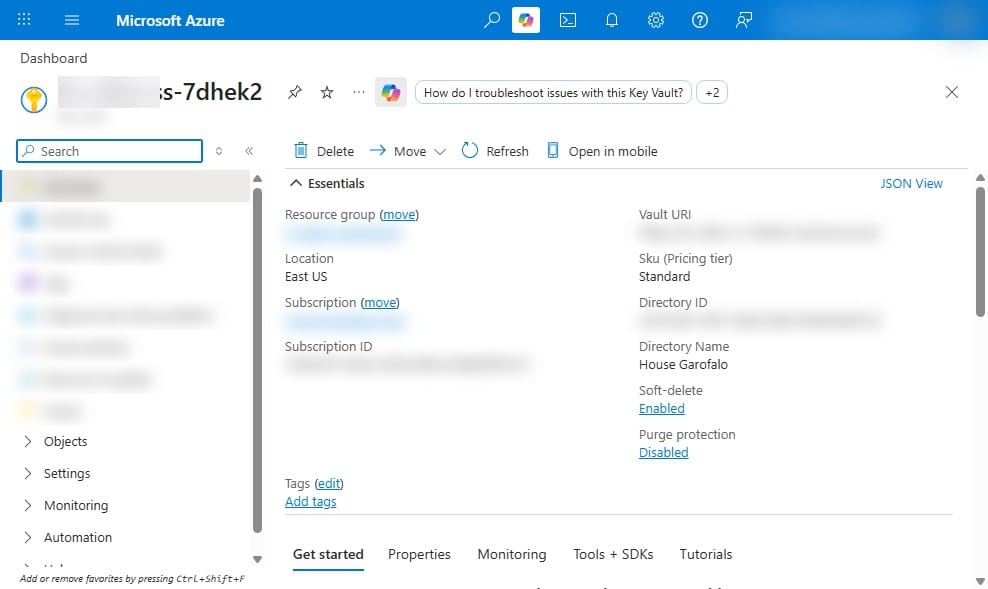Click Add tags link
Viewport: 988px width, 589px height.
pyautogui.click(x=311, y=502)
